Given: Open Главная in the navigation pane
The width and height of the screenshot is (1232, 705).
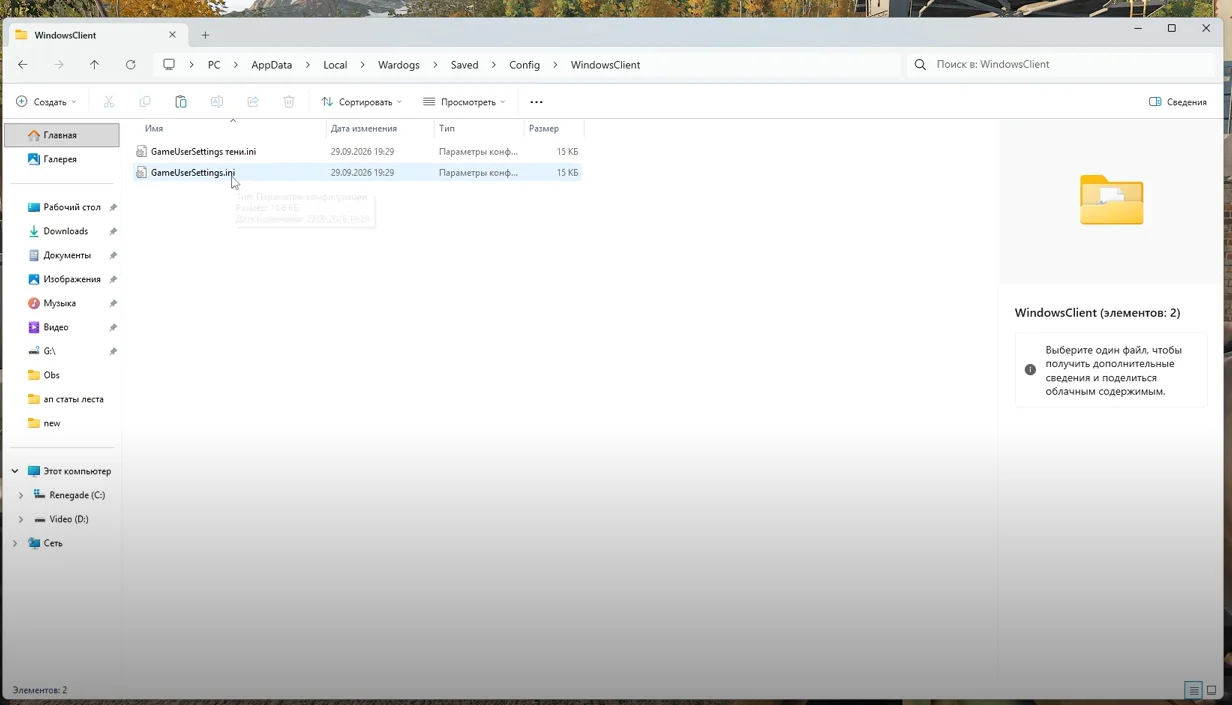Looking at the screenshot, I should (x=62, y=135).
